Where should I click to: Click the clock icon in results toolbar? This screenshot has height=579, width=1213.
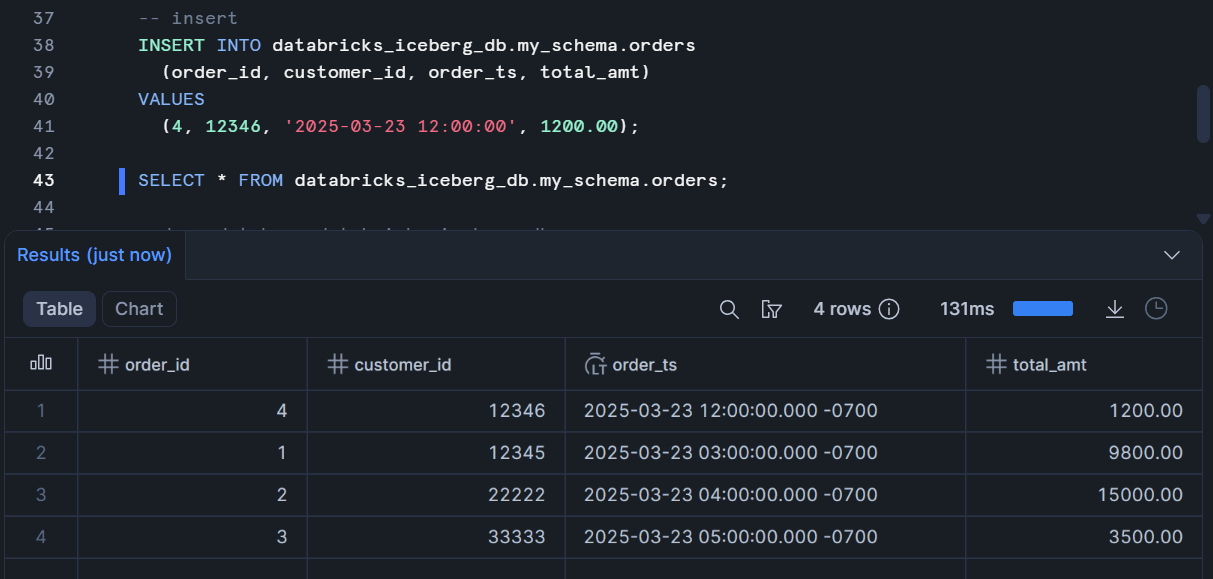pyautogui.click(x=1156, y=309)
